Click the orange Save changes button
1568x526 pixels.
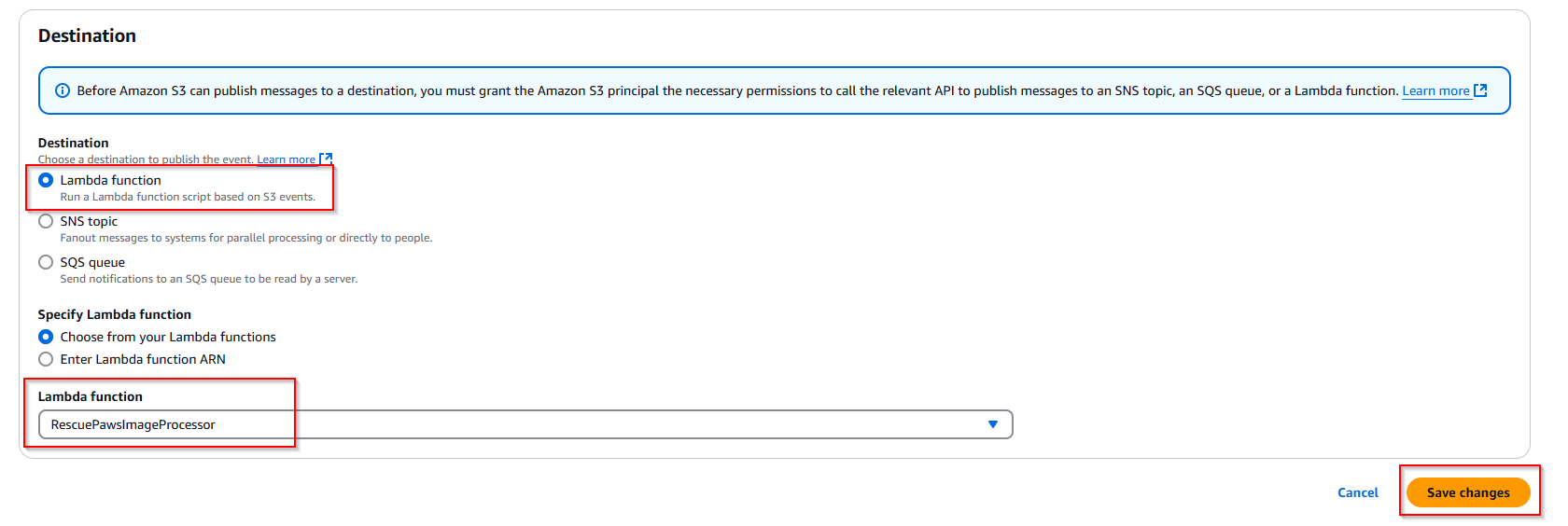pyautogui.click(x=1468, y=492)
